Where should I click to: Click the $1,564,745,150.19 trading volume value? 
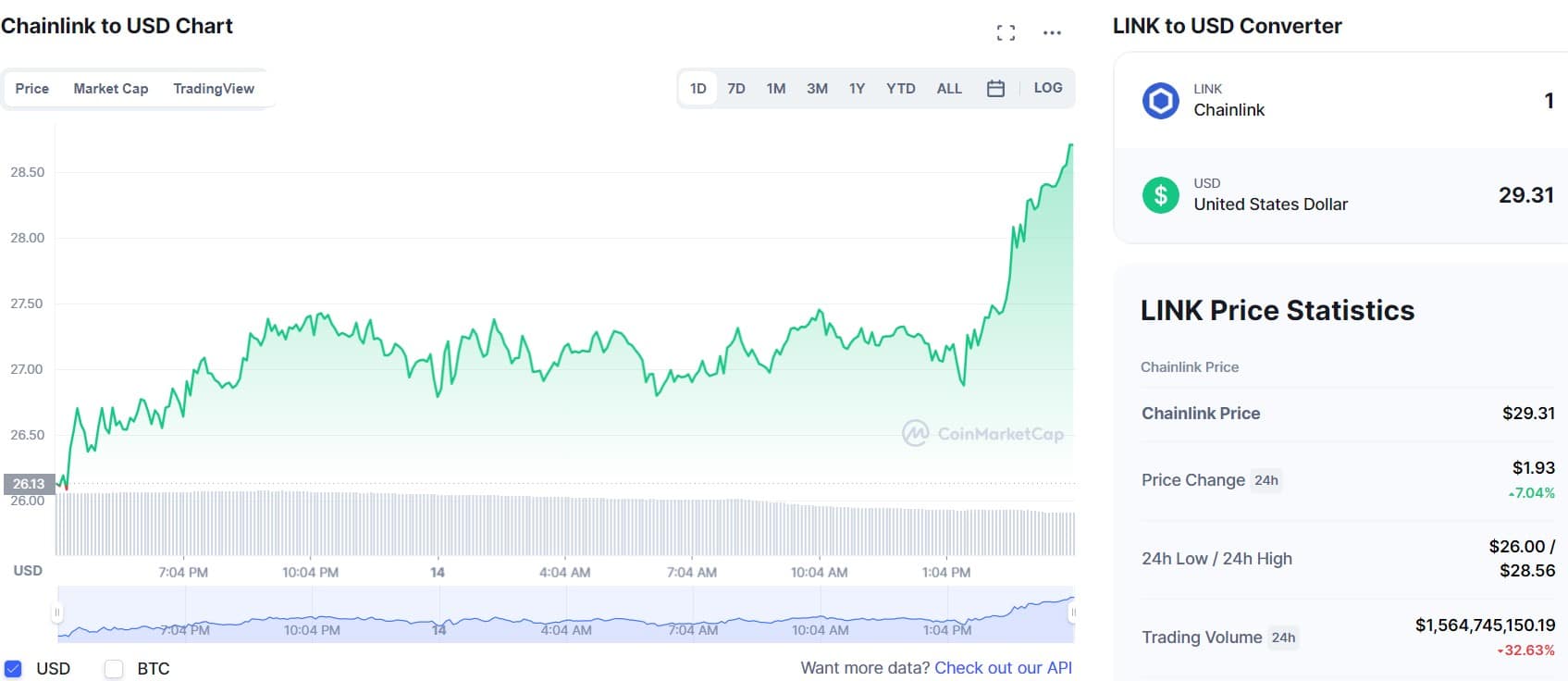[x=1485, y=625]
